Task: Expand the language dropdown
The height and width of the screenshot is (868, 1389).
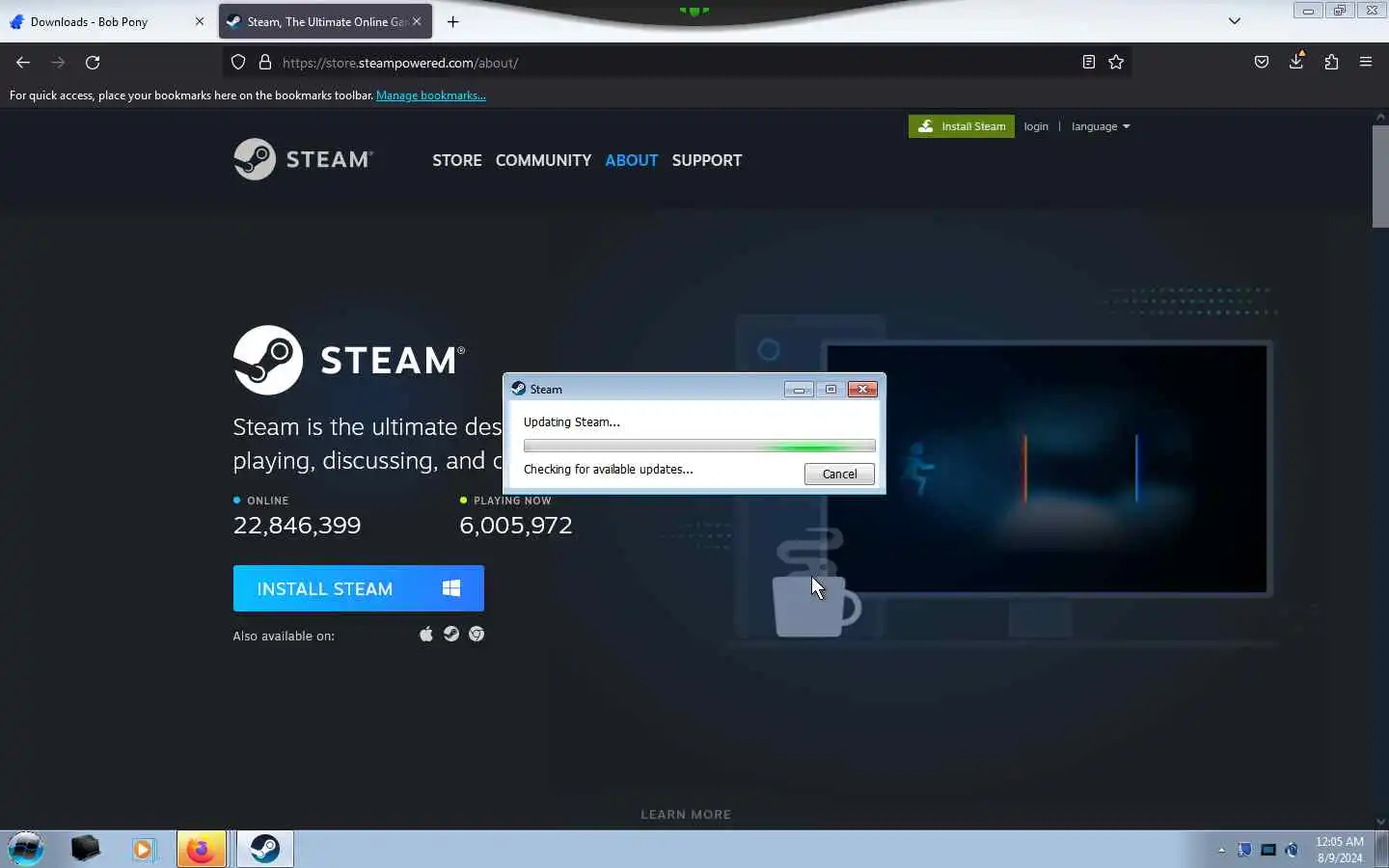Action: [x=1101, y=126]
